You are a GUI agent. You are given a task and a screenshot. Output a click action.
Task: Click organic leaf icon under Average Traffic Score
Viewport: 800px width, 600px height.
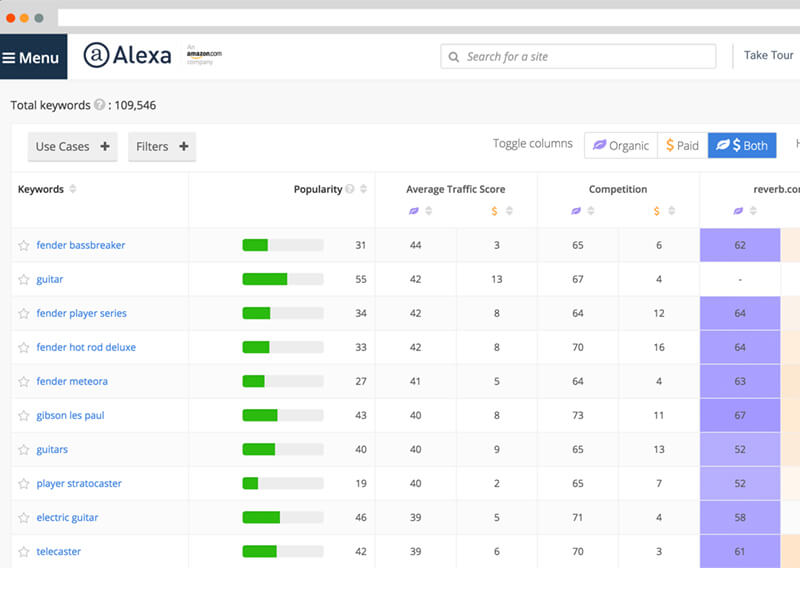coord(414,211)
